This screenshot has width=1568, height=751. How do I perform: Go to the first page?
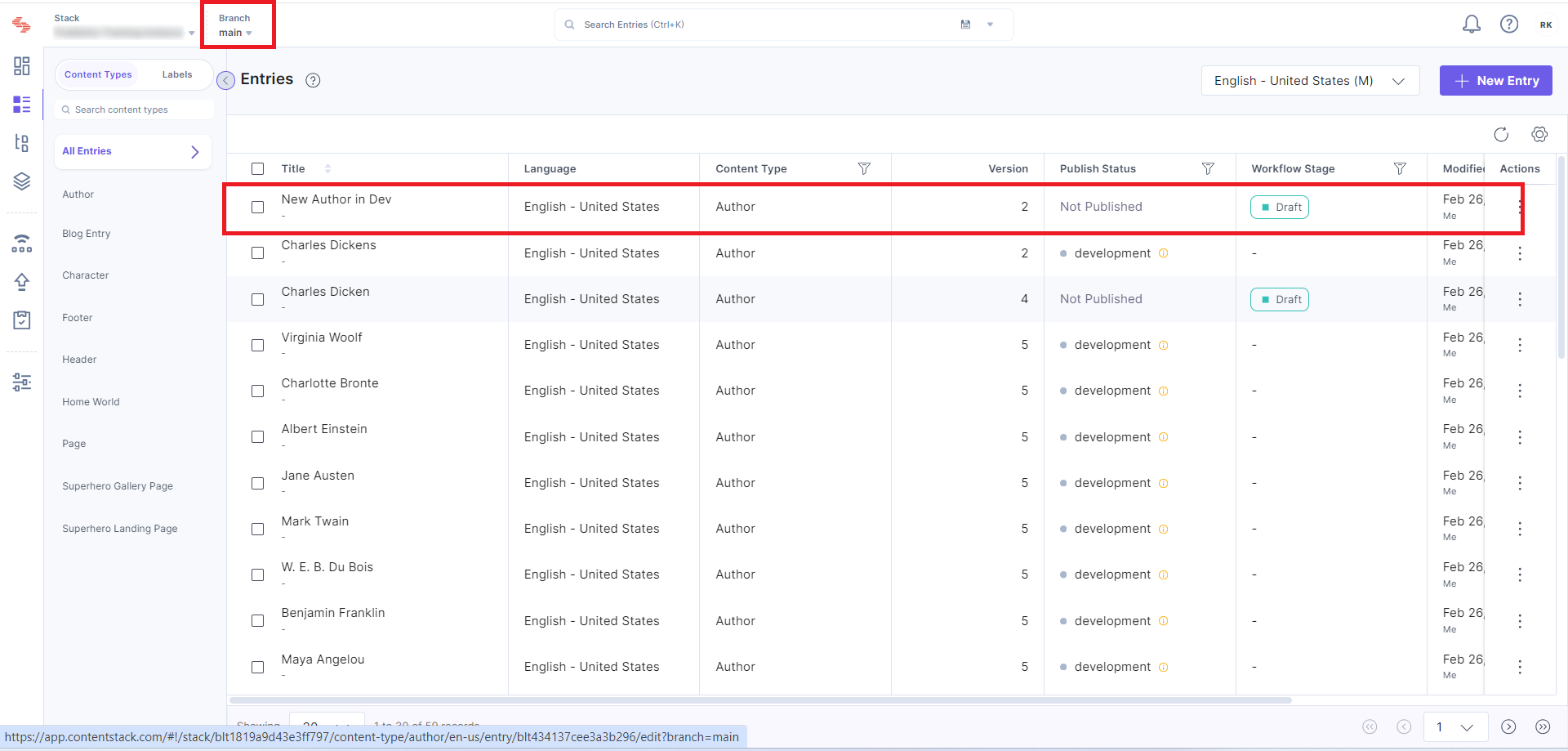click(1370, 727)
